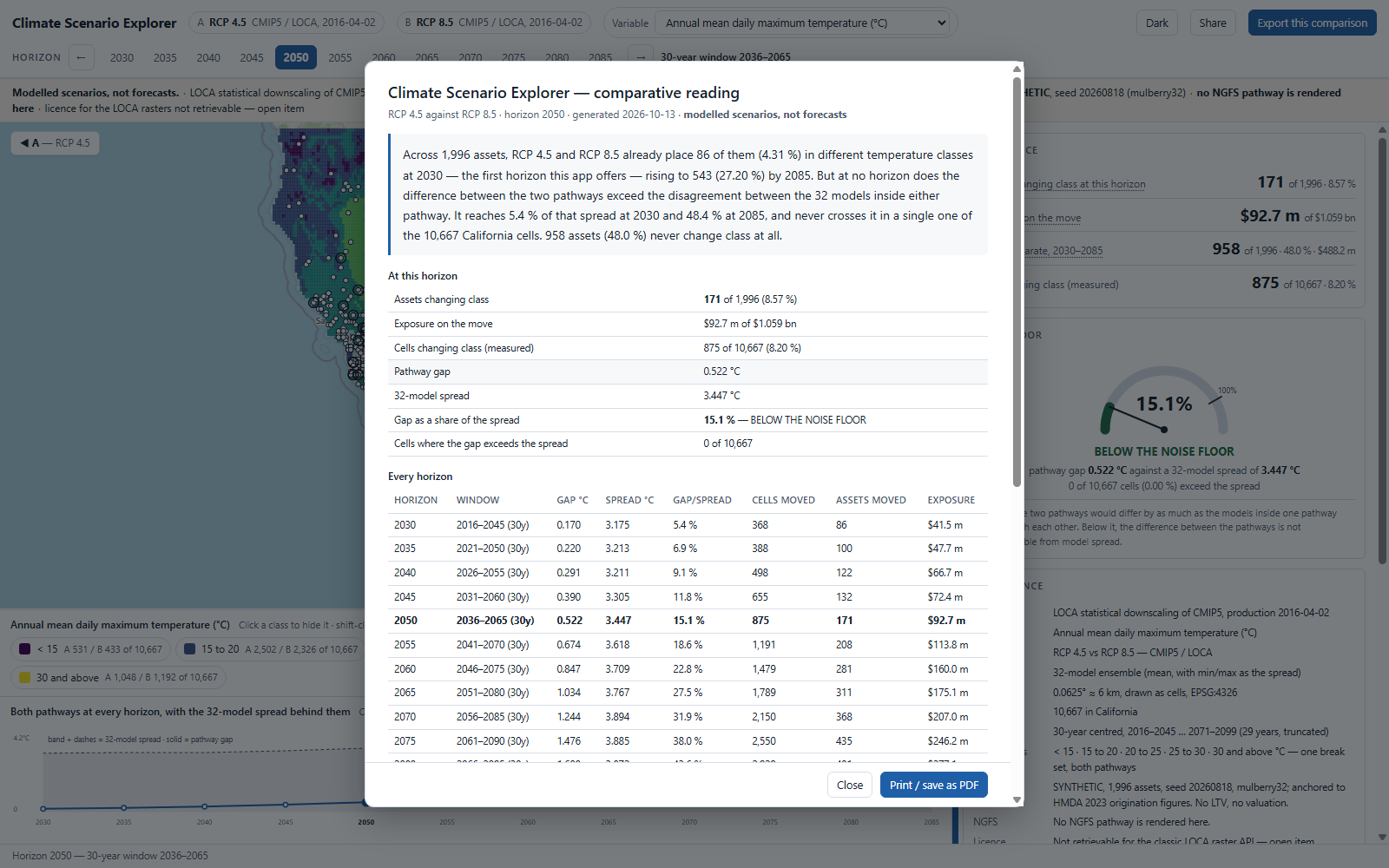Hide the 15 to 20 temperature class
1389x868 pixels.
(271, 648)
